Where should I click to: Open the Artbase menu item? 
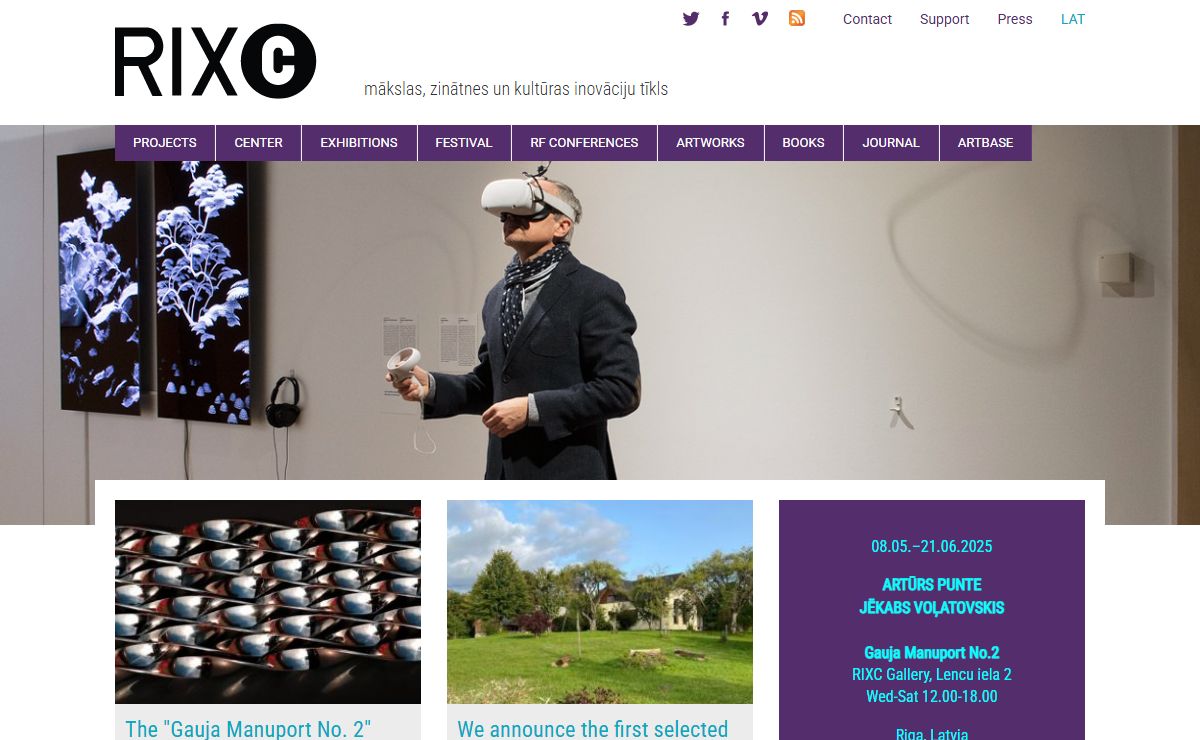(x=986, y=143)
